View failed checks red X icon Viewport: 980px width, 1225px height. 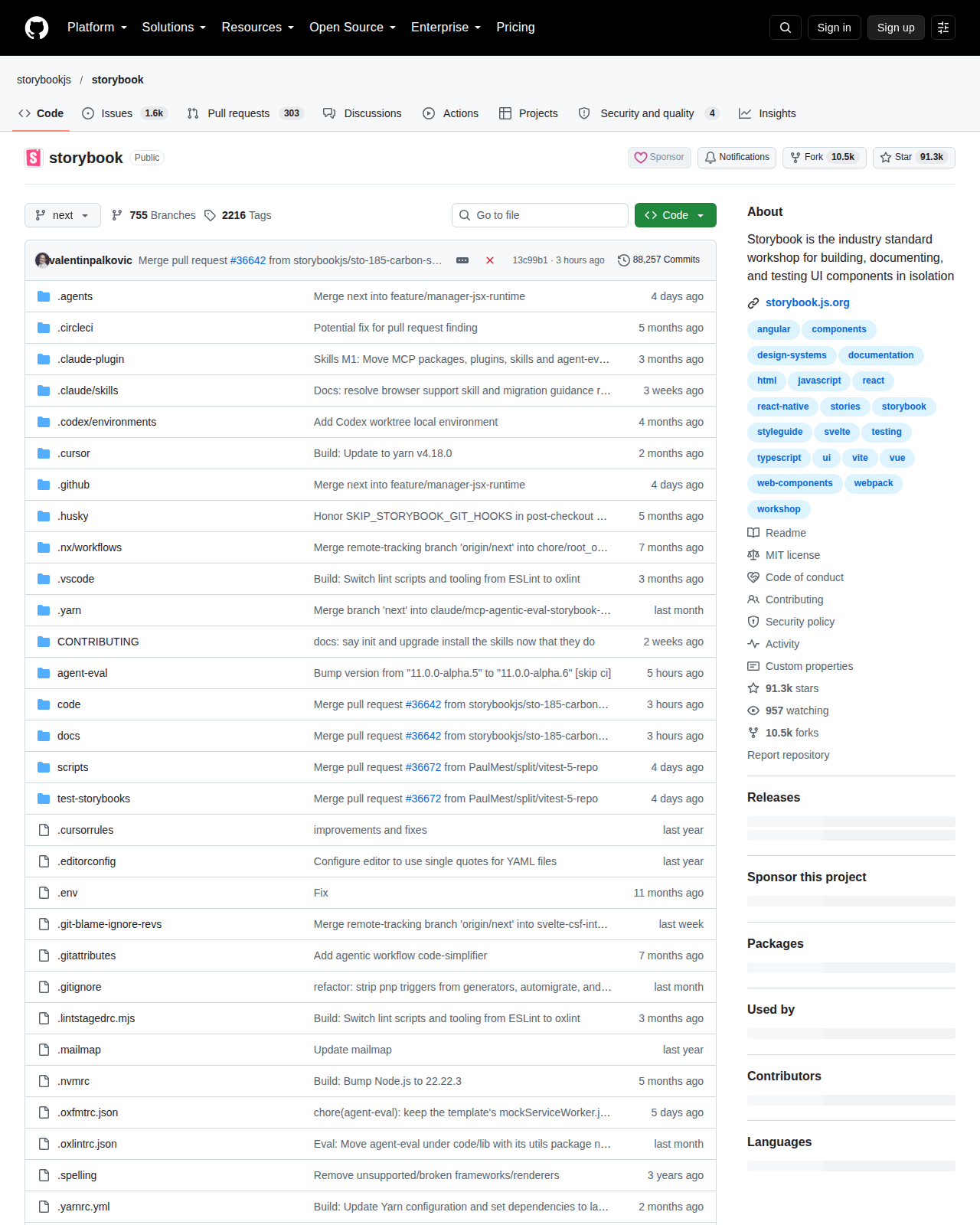(490, 260)
